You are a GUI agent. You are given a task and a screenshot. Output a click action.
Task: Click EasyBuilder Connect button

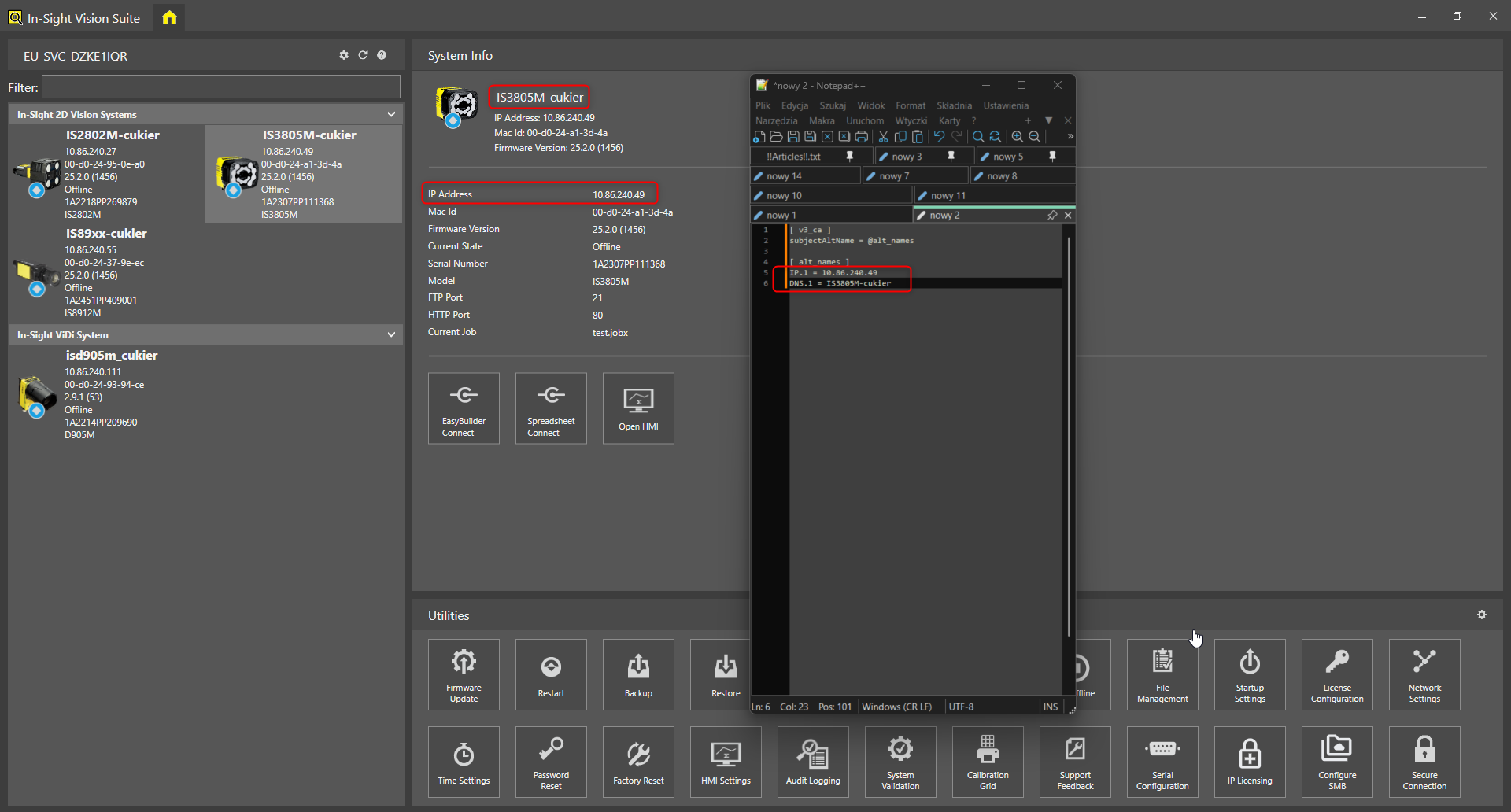(x=464, y=408)
